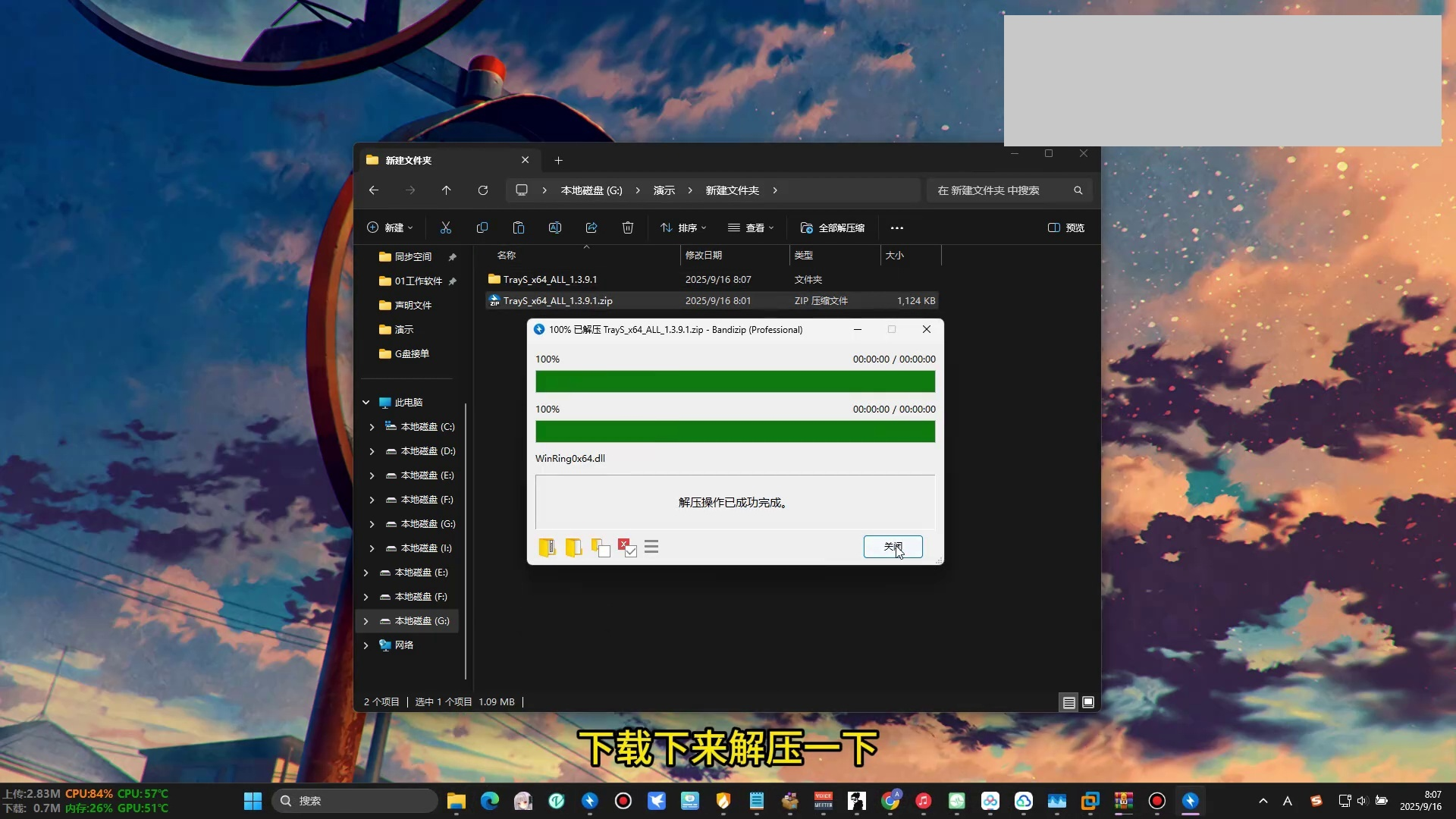Click the share icon in toolbar
1456x819 pixels.
point(591,227)
